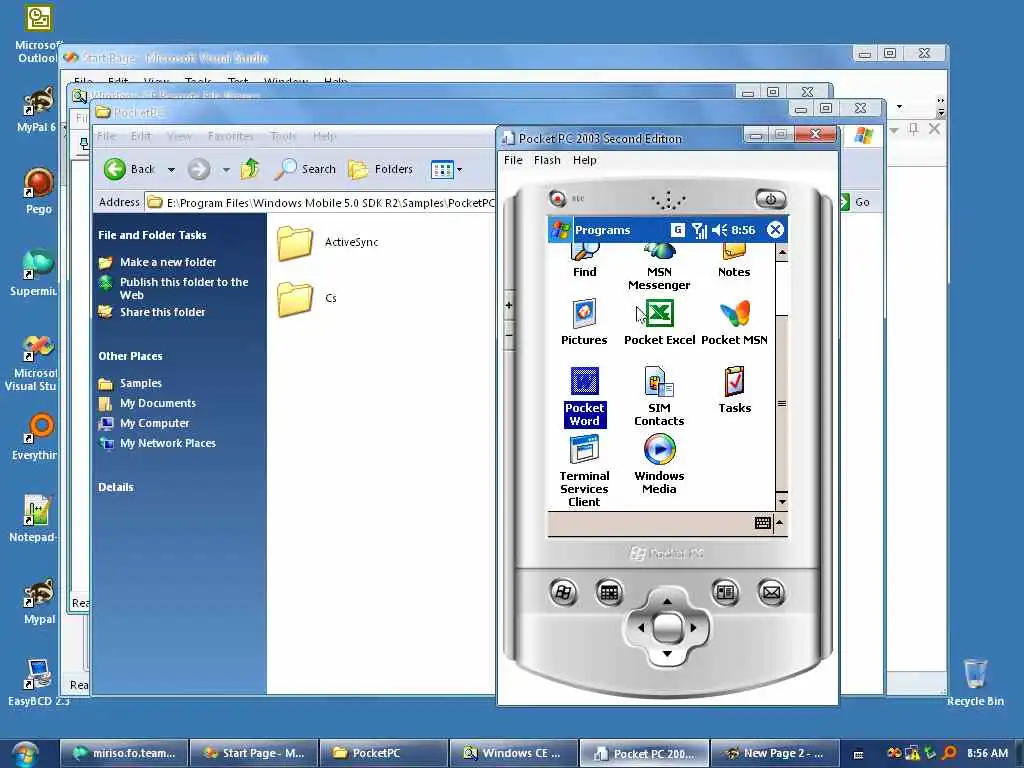Open the emulator Flash menu

(547, 160)
